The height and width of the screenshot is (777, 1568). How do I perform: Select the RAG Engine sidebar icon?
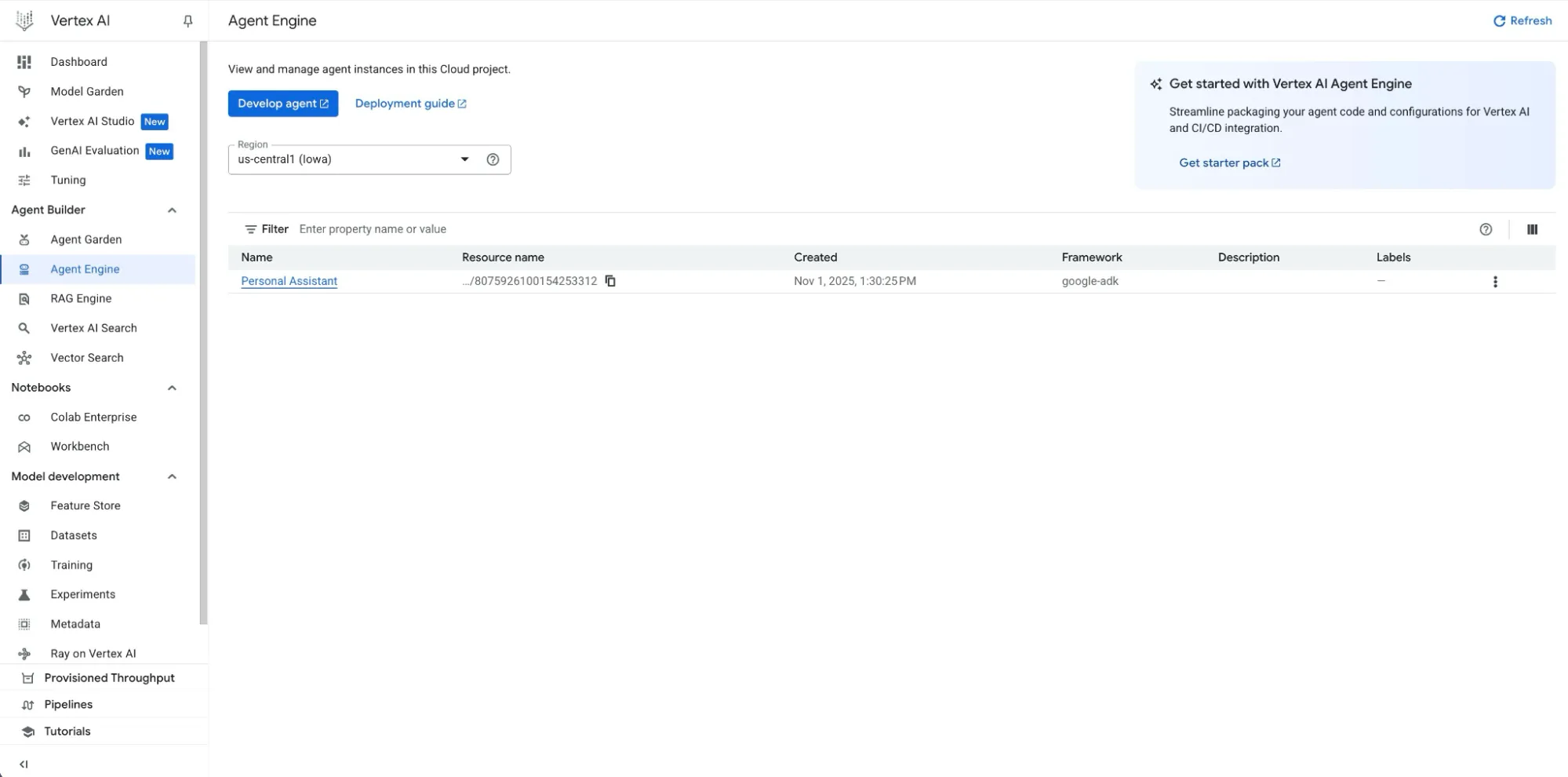tap(24, 298)
